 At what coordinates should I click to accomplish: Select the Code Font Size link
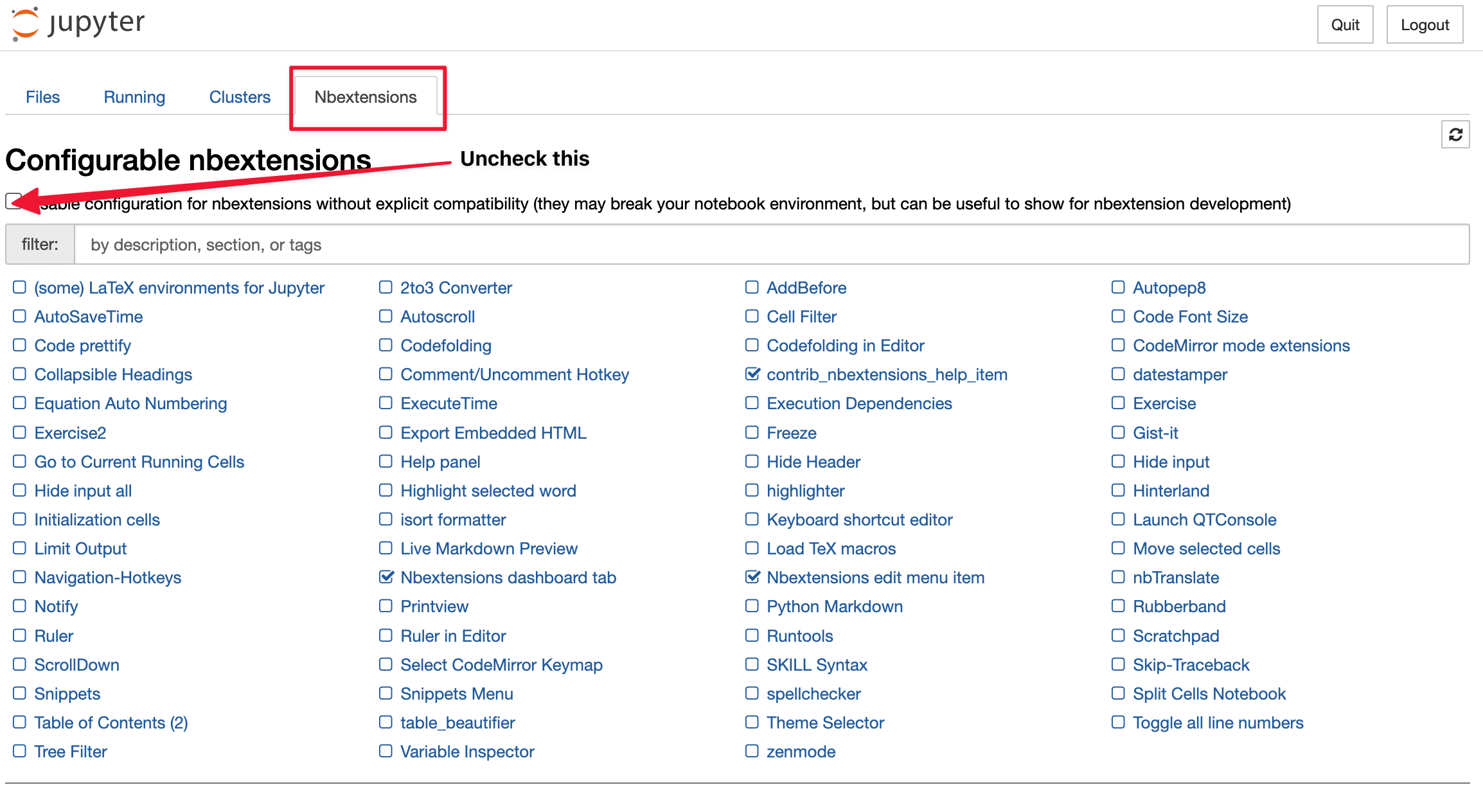[1191, 317]
